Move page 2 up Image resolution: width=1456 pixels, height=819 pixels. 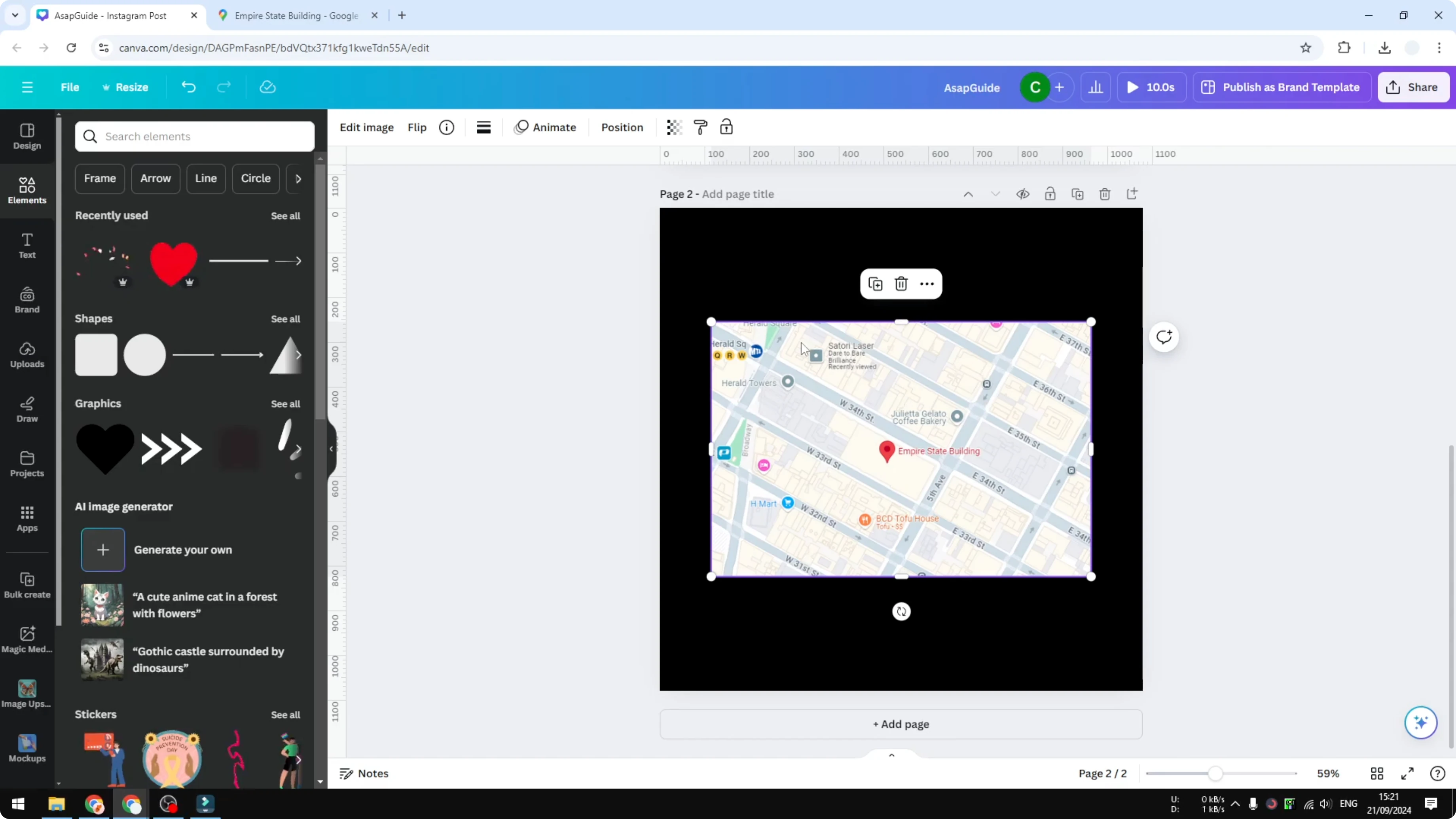click(x=968, y=194)
